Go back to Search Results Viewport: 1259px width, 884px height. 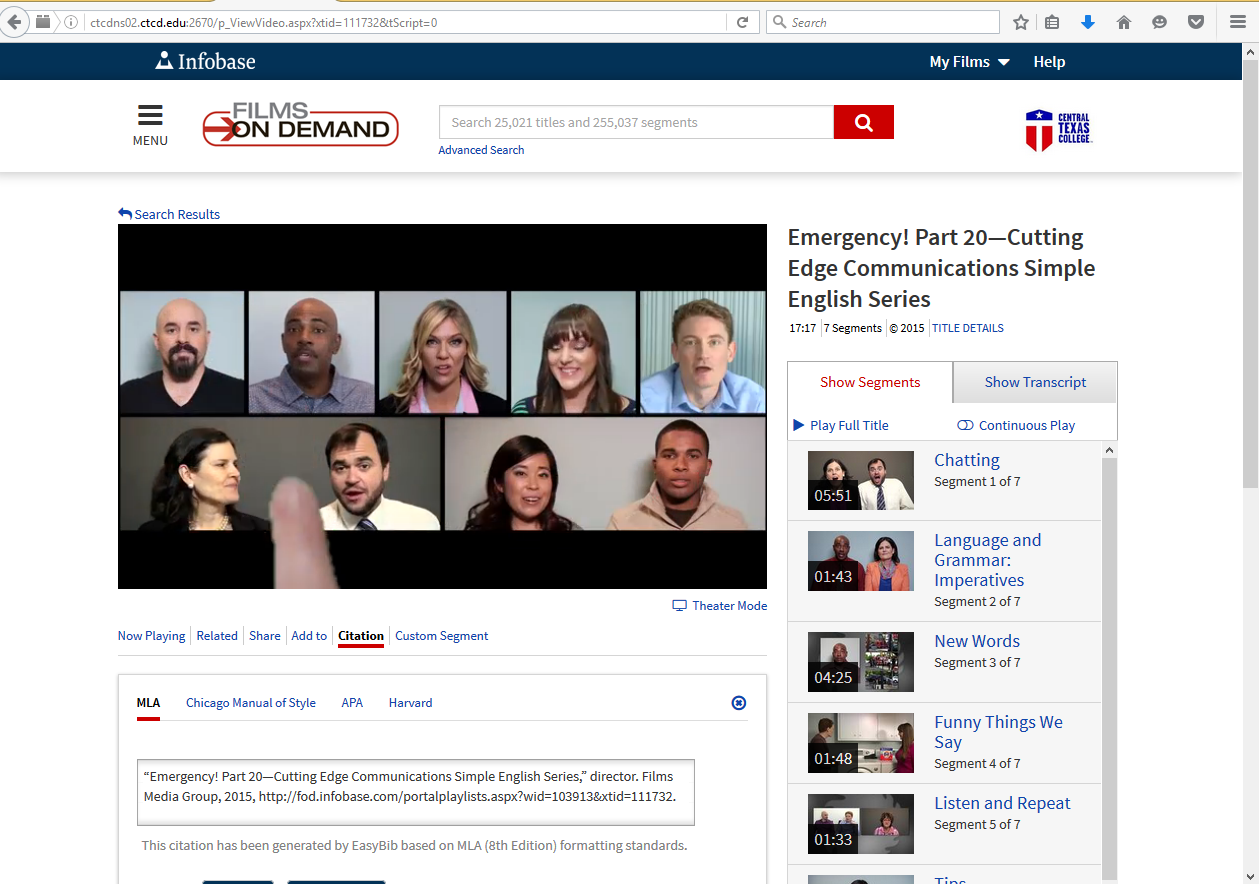169,214
